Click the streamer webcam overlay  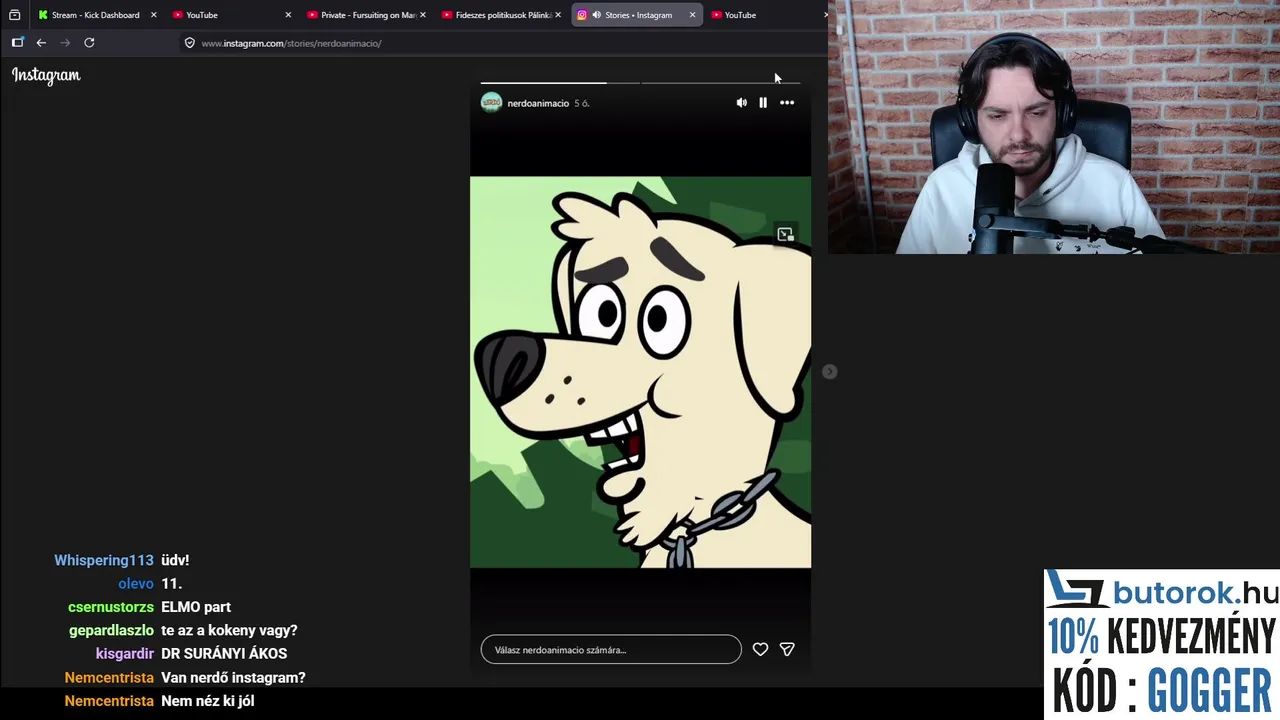(x=1054, y=127)
